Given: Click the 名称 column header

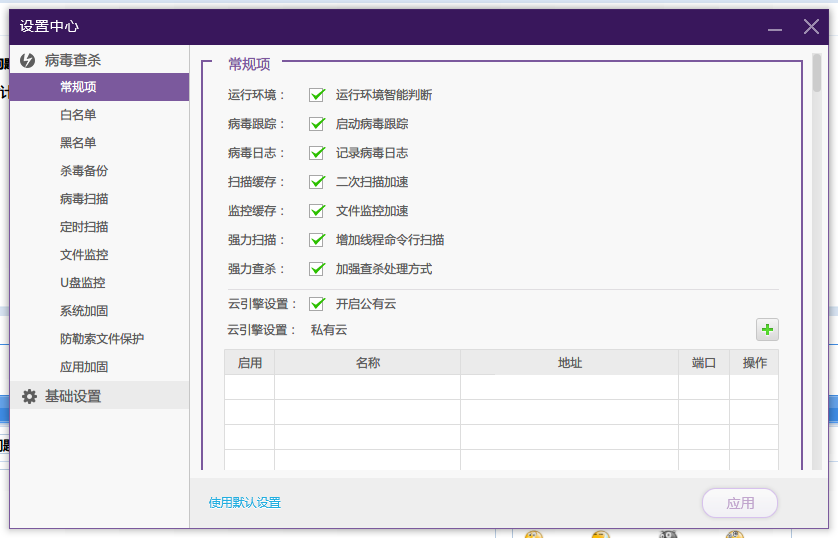Looking at the screenshot, I should pos(367,362).
